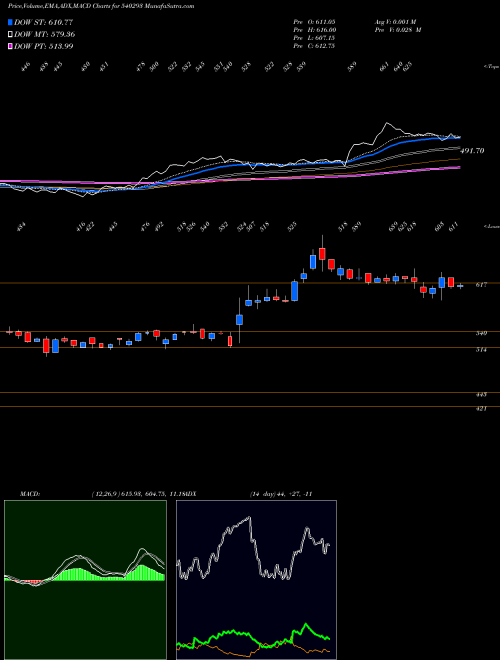Click the 445 price level label
This screenshot has height=660, width=500.
(x=481, y=395)
